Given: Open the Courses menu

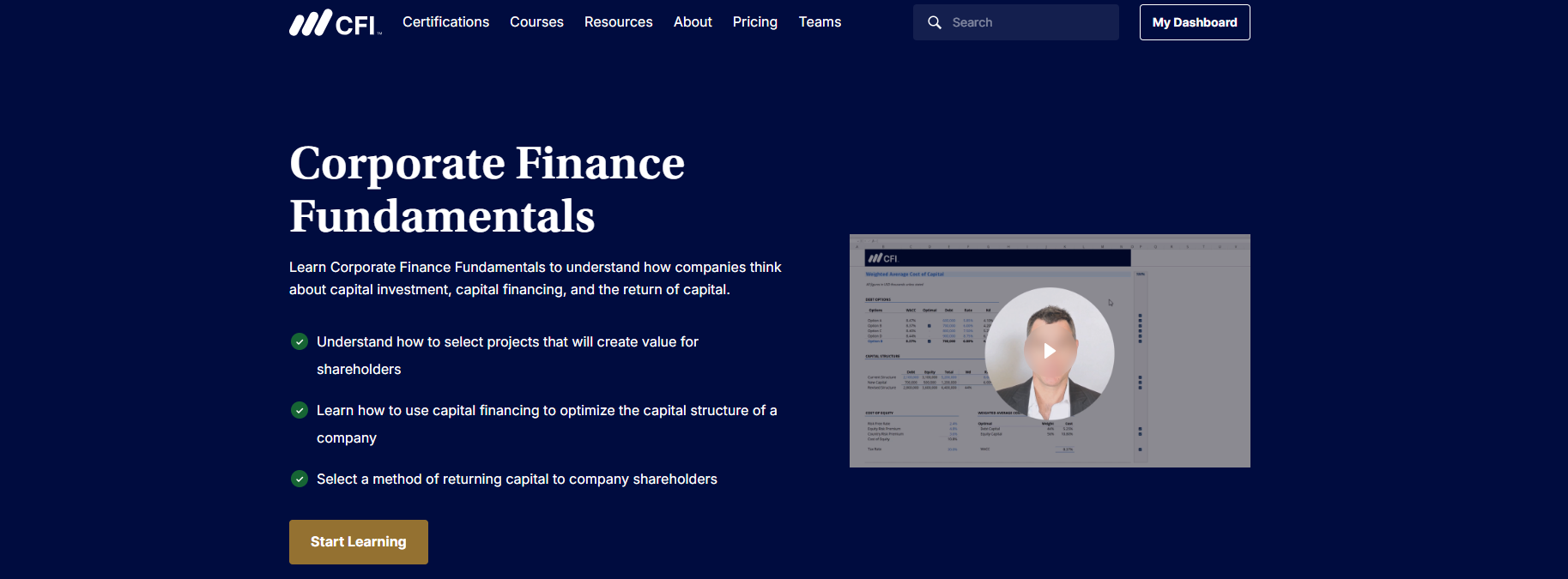Looking at the screenshot, I should [x=536, y=22].
